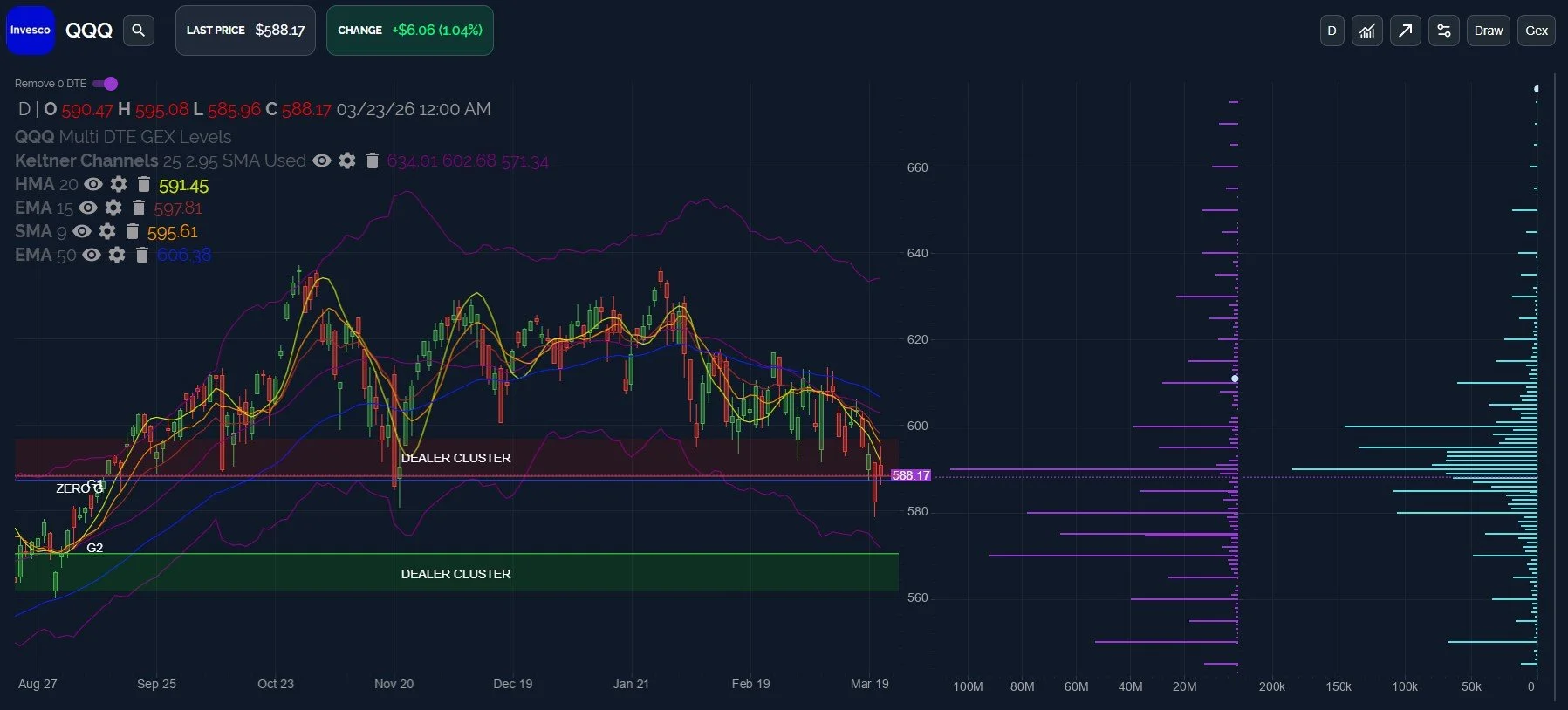Click the Keltner values 634.01 602.68 571.34
This screenshot has height=710, width=1568.
tap(468, 161)
